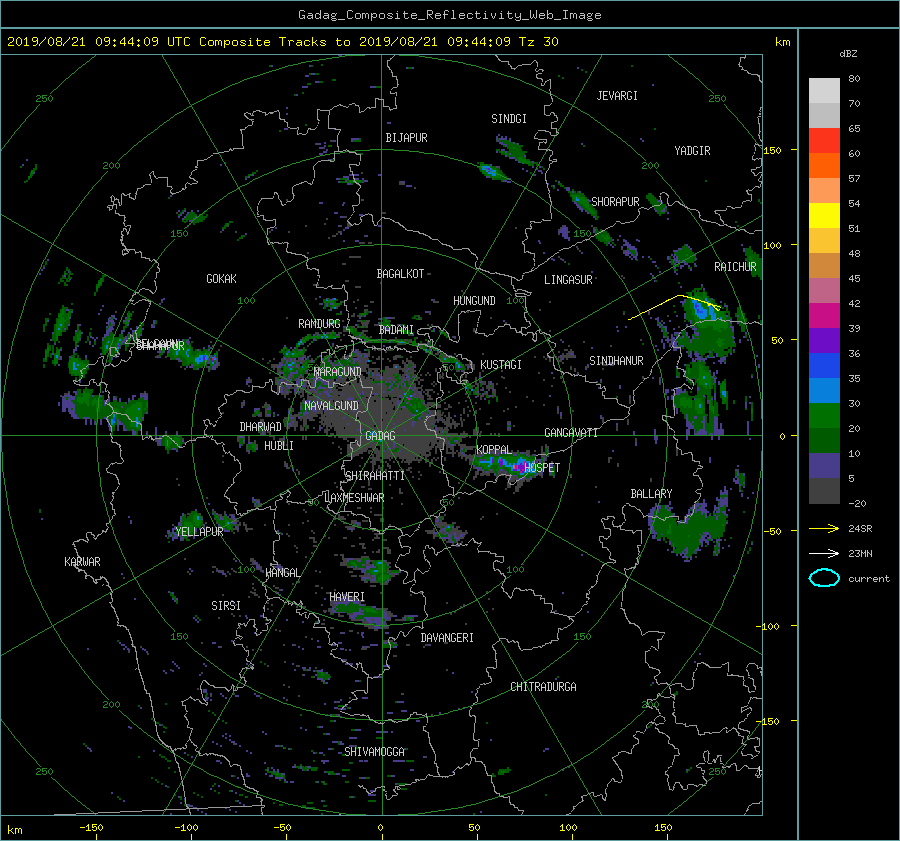Click the 150 tick on right axis

tap(772, 150)
